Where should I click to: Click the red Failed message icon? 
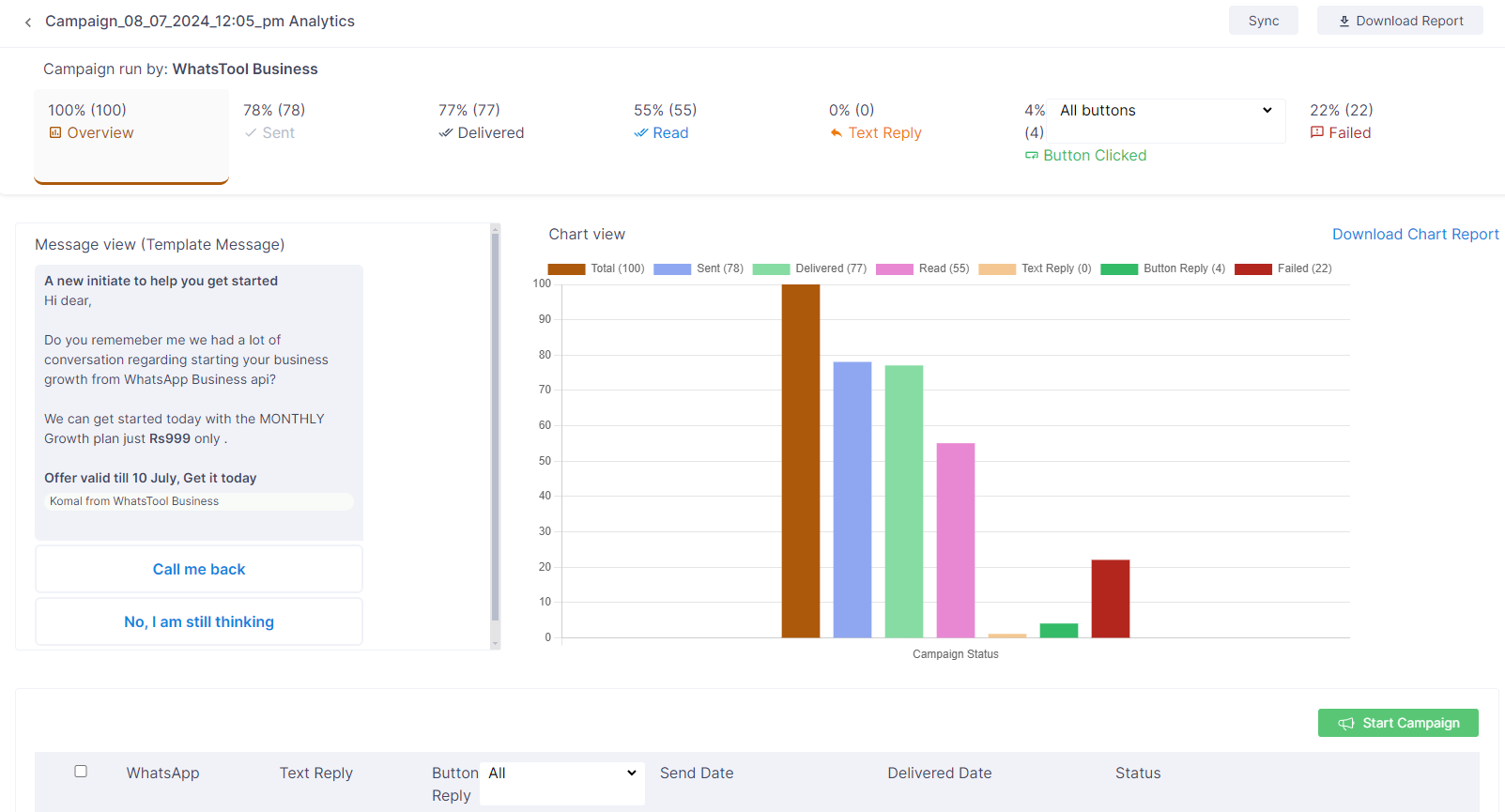click(x=1317, y=132)
